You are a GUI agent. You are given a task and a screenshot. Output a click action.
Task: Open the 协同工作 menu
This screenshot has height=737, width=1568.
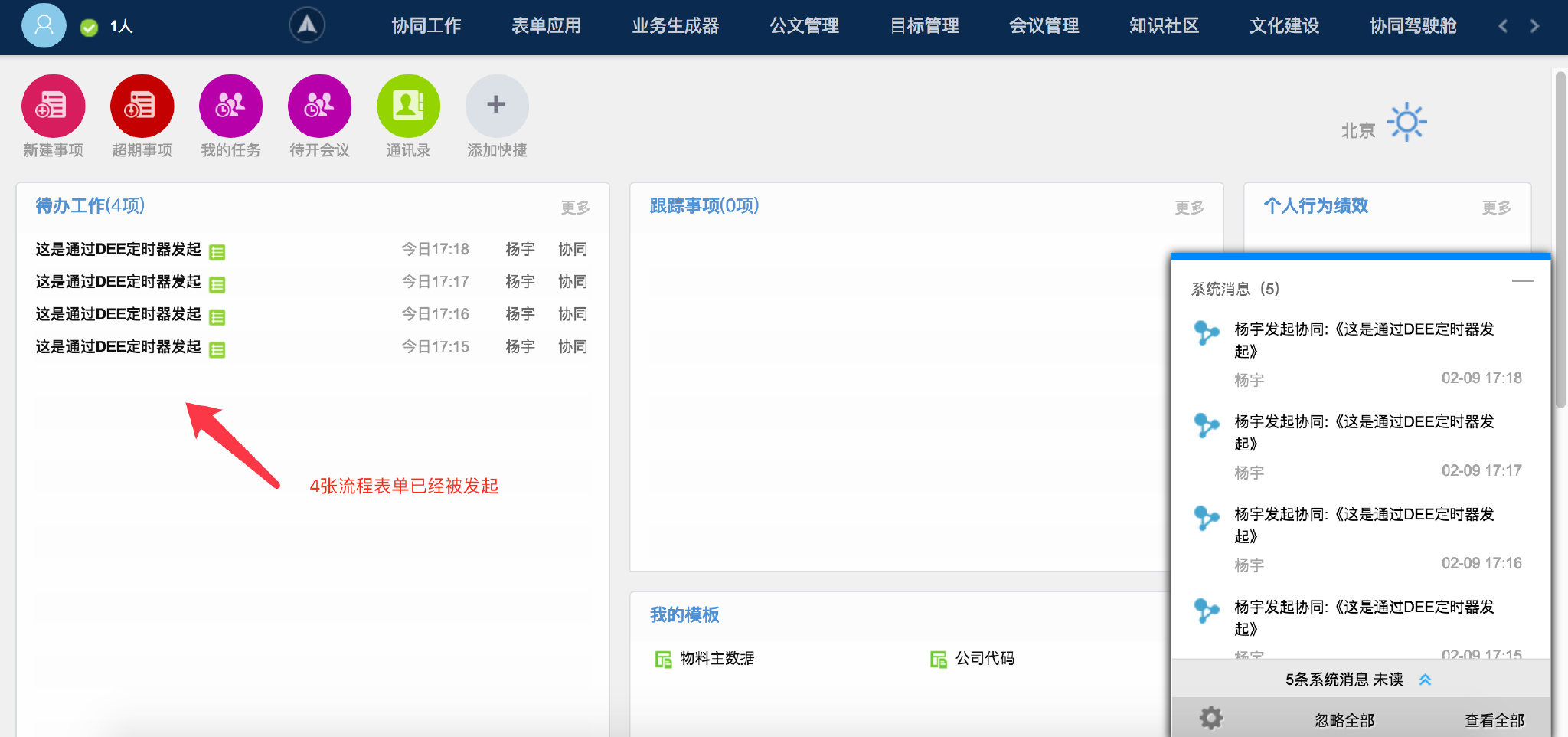(426, 26)
